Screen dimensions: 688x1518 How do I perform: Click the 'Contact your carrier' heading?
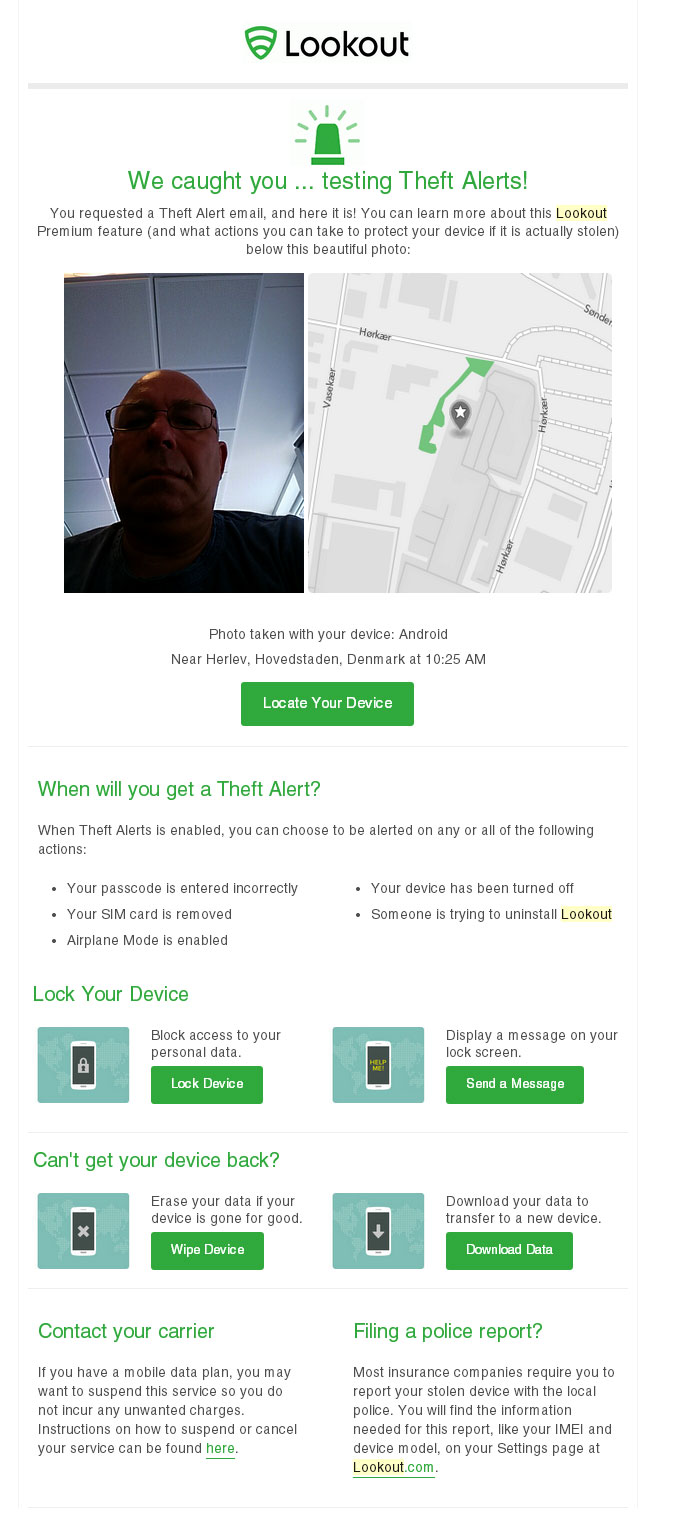126,1331
